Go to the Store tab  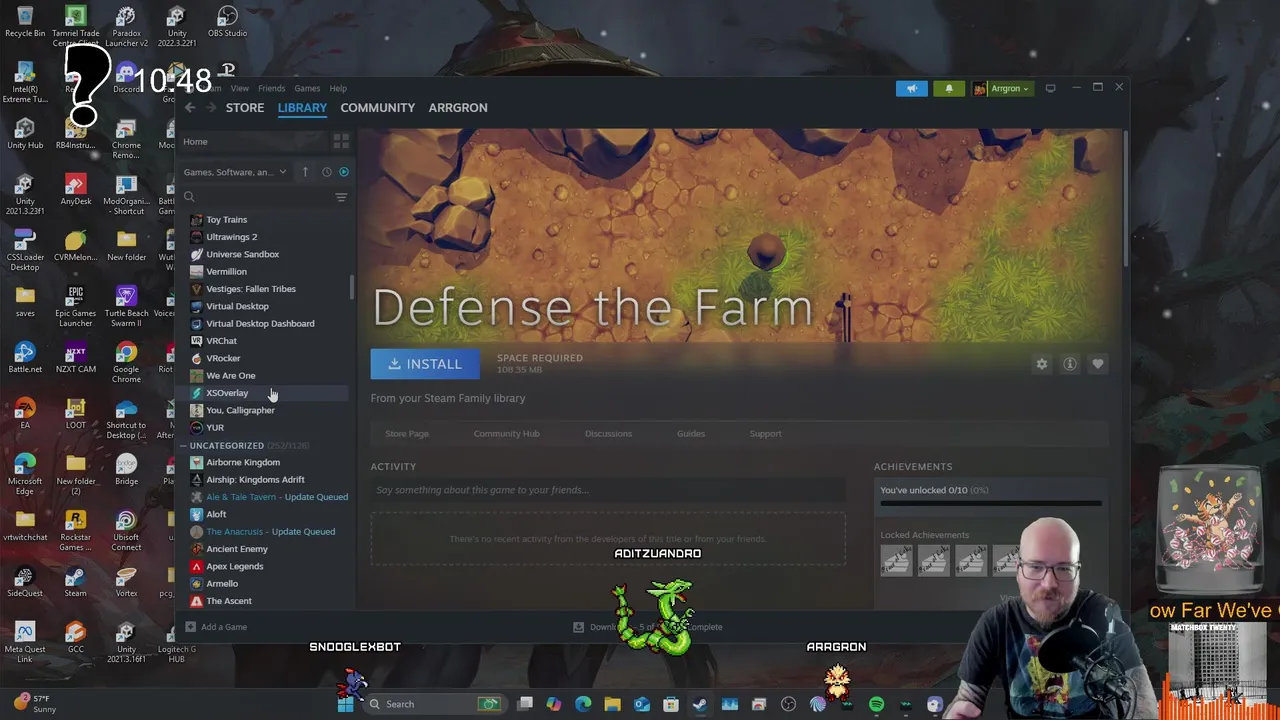point(245,107)
